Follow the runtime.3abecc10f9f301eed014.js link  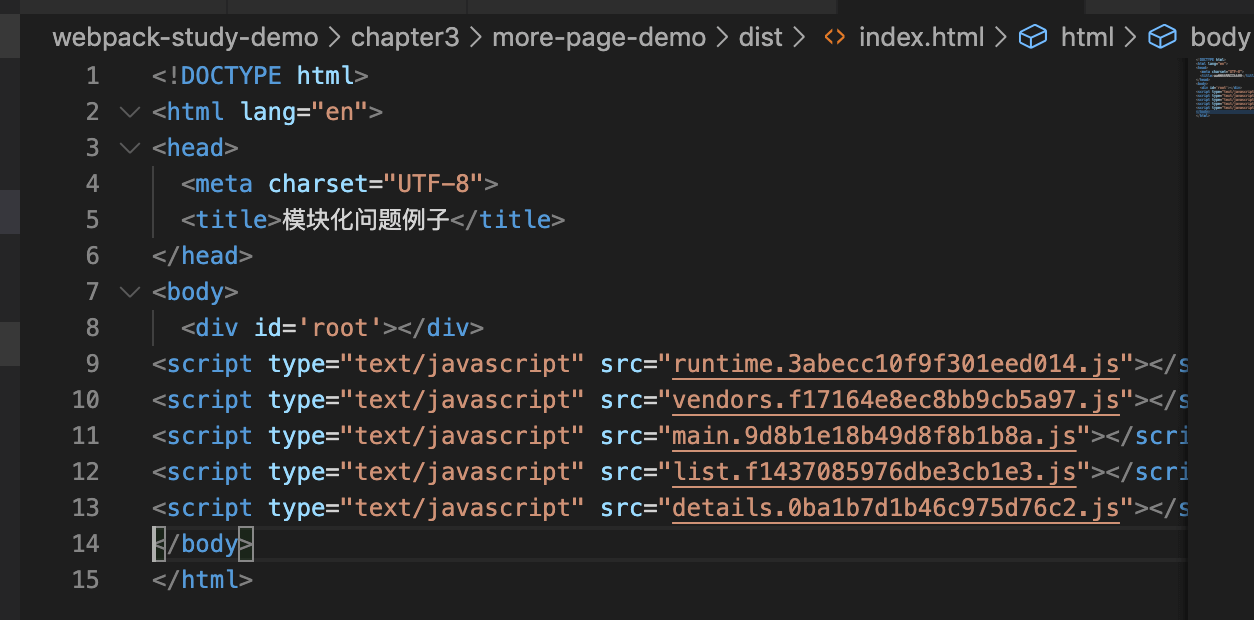[902, 364]
